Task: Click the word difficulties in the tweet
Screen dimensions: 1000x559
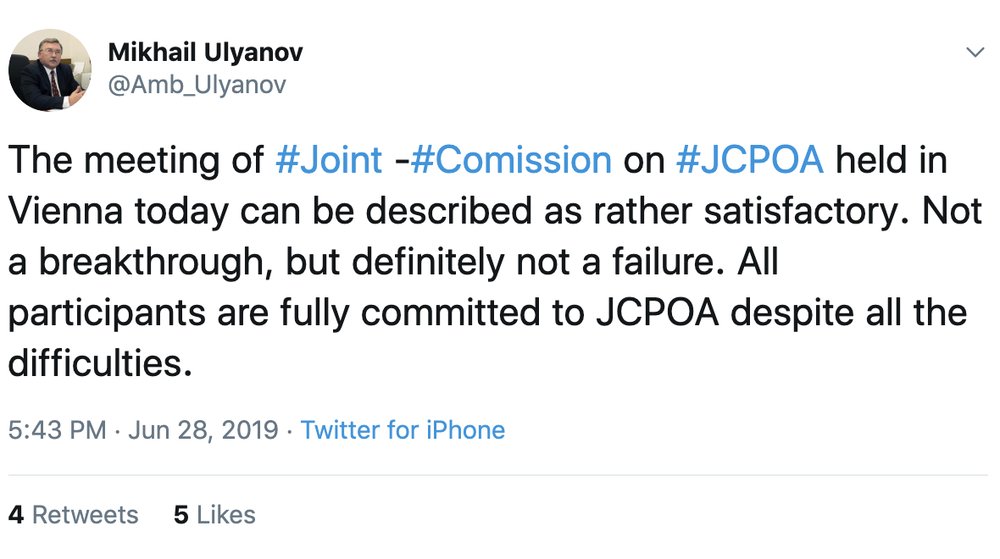Action: pos(98,364)
